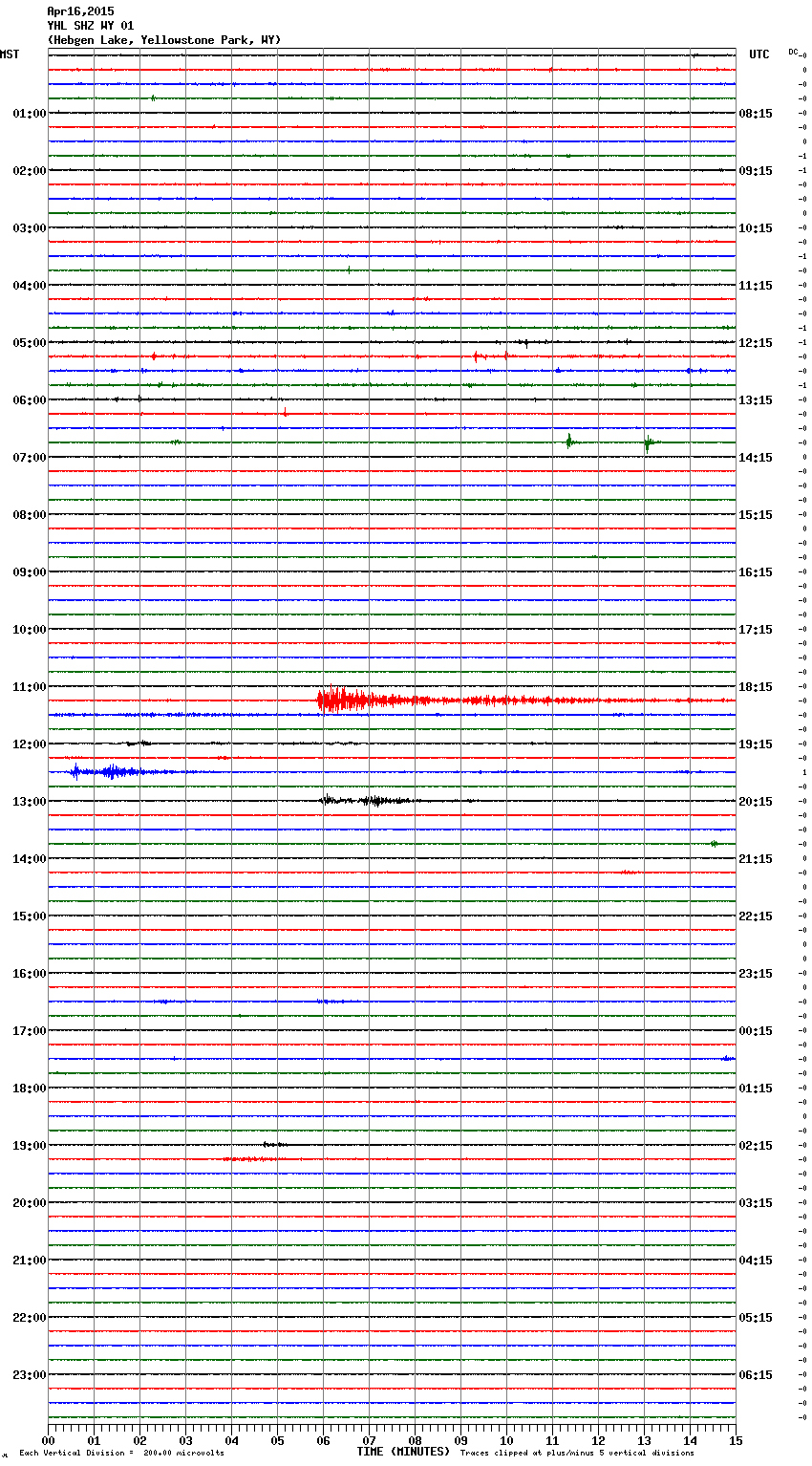This screenshot has width=812, height=1466.
Task: Click the date label Apr16,2015
Action: pyautogui.click(x=80, y=11)
